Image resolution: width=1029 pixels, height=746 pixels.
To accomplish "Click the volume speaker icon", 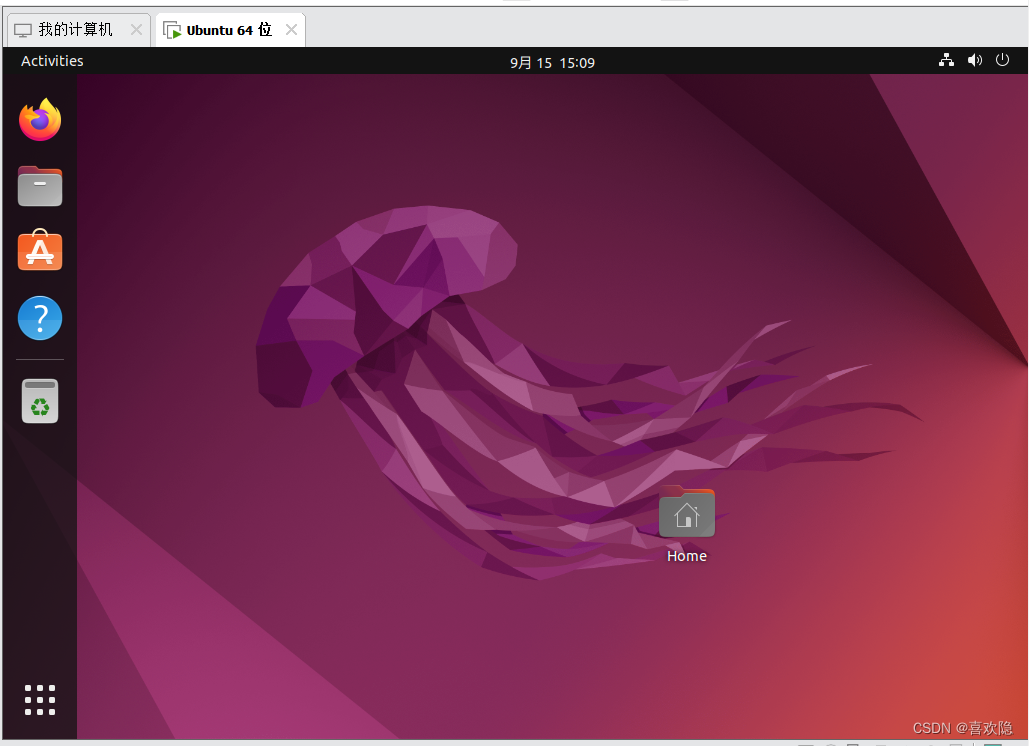I will (975, 60).
